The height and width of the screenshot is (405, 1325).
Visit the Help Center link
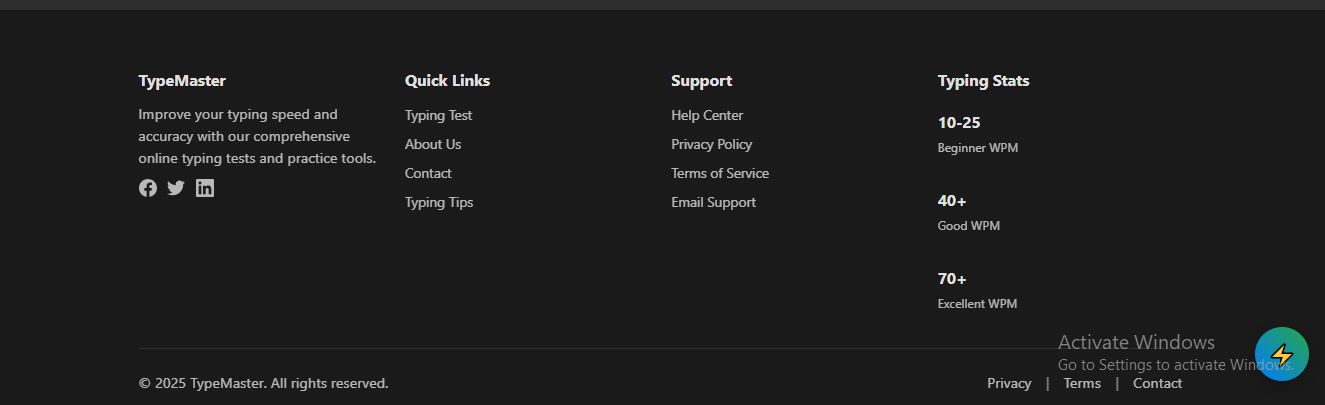(x=707, y=115)
